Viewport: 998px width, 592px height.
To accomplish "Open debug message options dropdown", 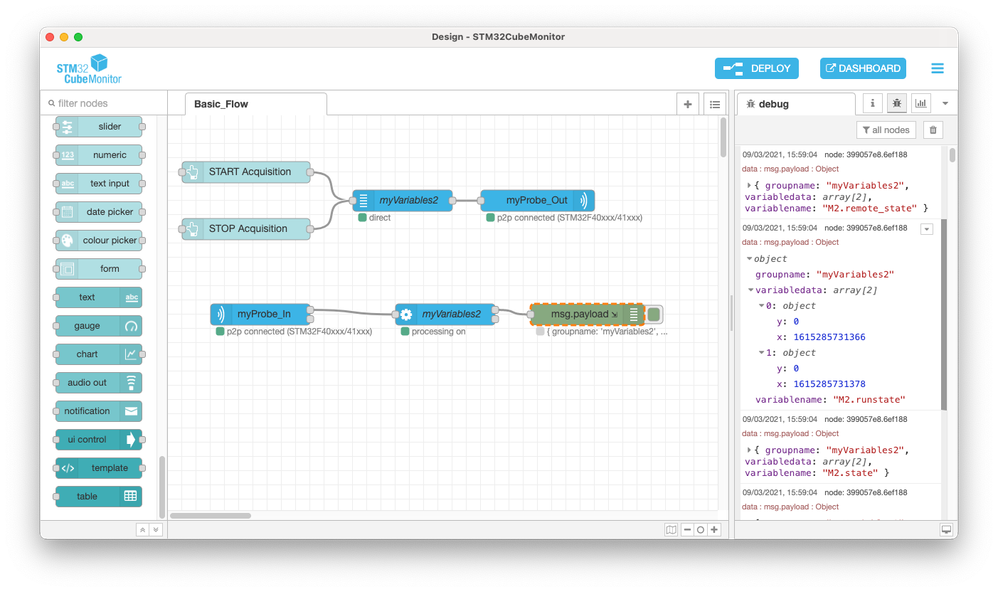I will [x=927, y=229].
